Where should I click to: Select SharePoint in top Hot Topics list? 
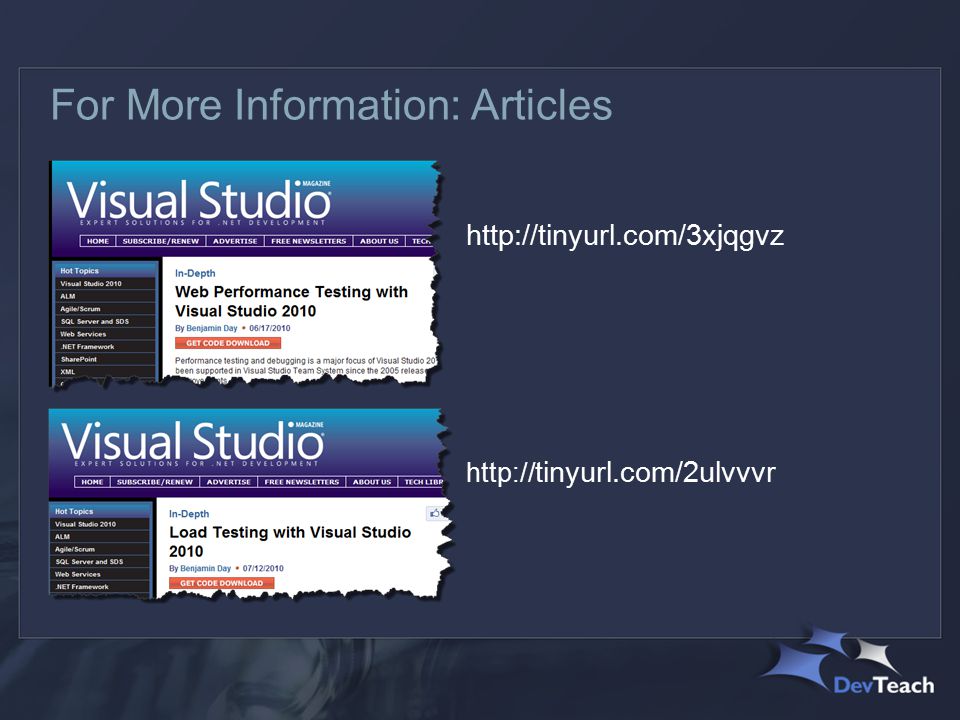point(105,359)
